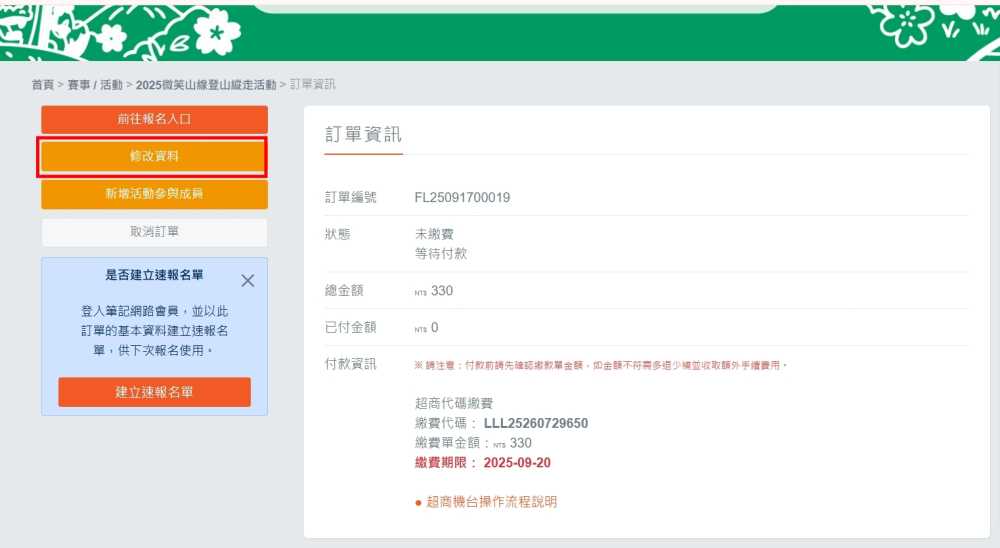Click the 已付金額 value of 0
This screenshot has height=548, width=1000.
pos(434,328)
